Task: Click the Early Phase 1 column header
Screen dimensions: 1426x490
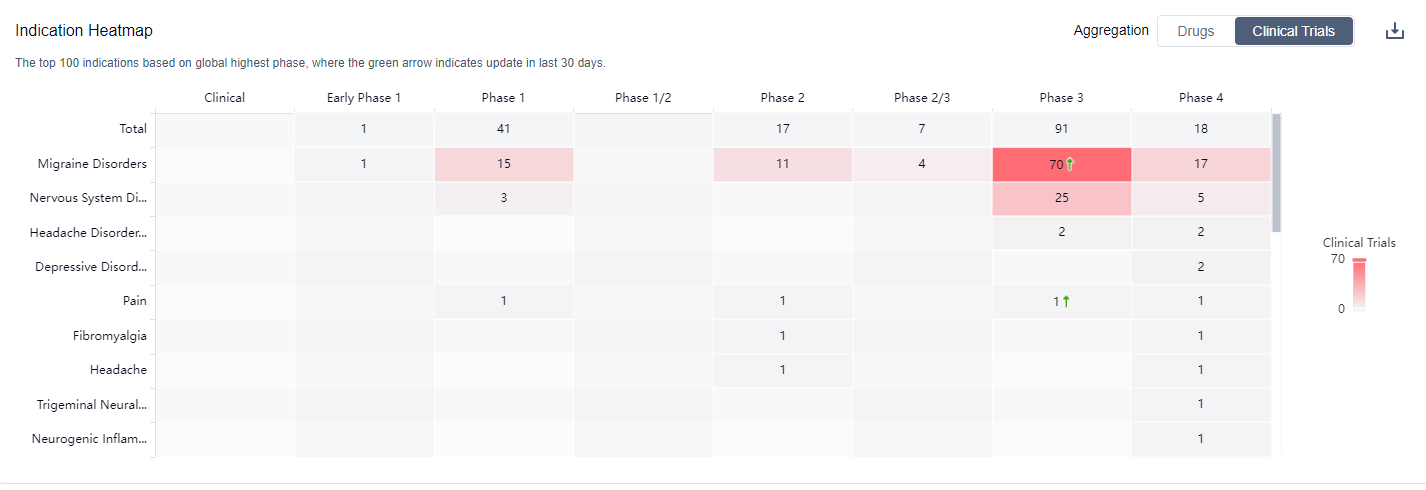Action: [364, 97]
